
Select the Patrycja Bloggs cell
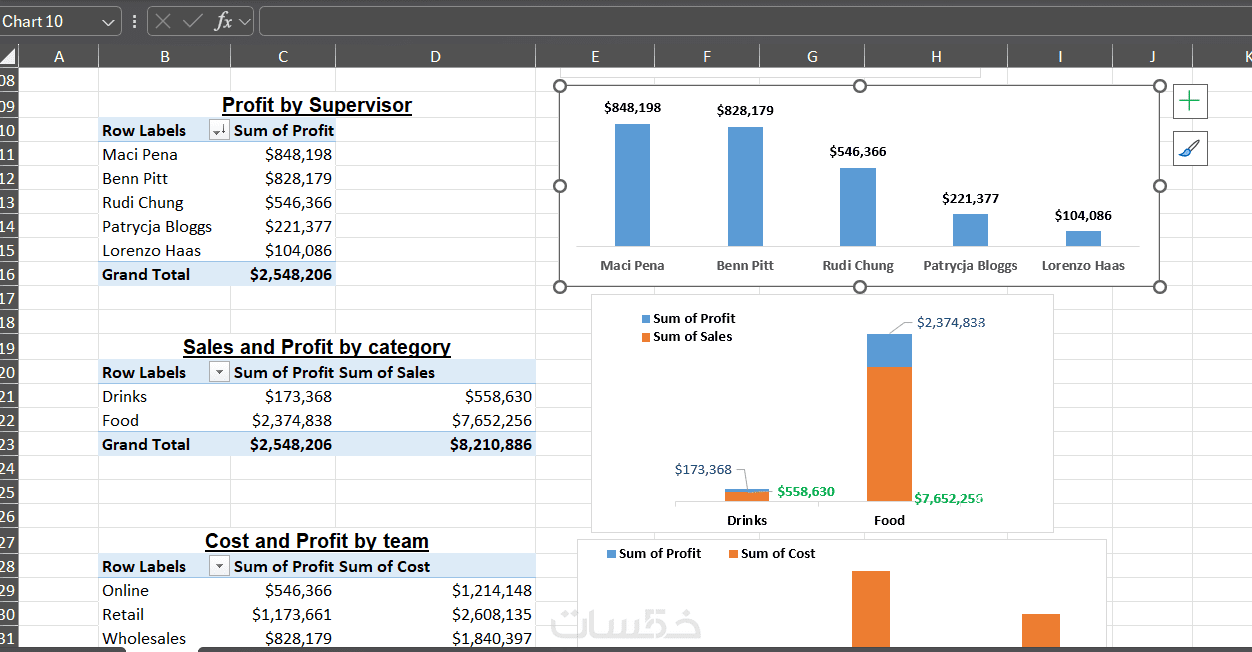pos(165,226)
